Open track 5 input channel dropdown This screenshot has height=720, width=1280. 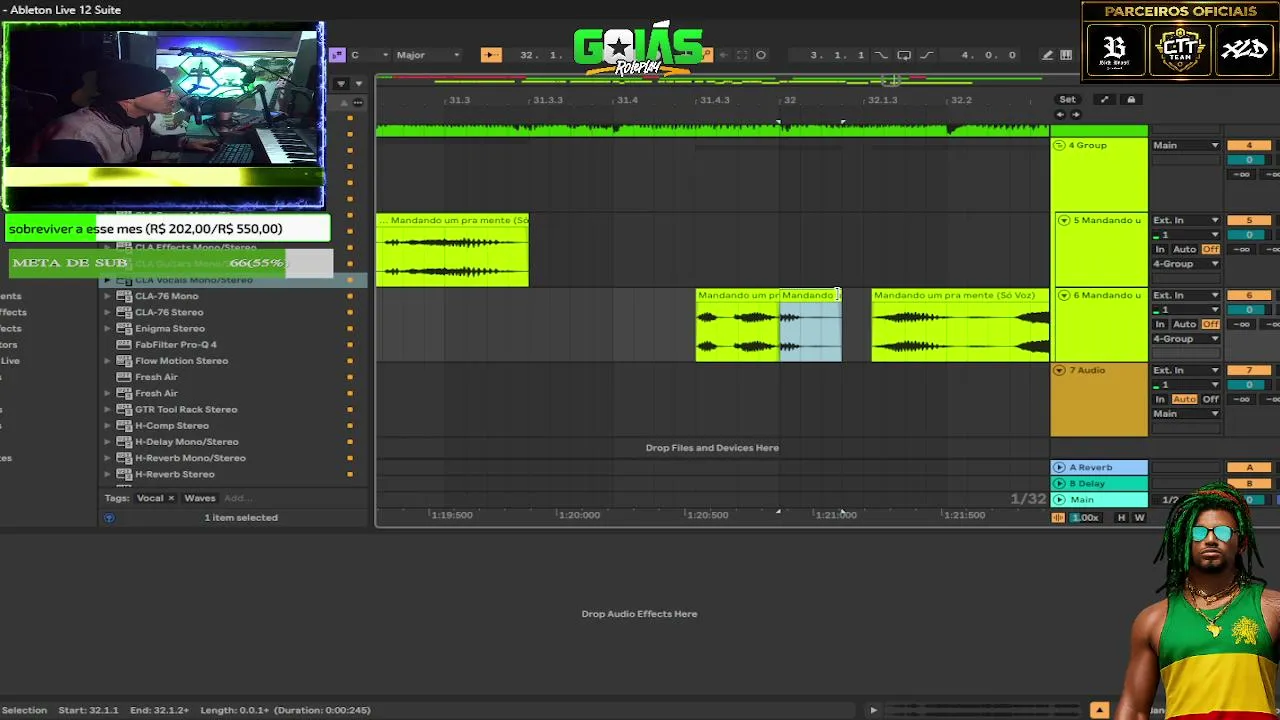[1186, 235]
